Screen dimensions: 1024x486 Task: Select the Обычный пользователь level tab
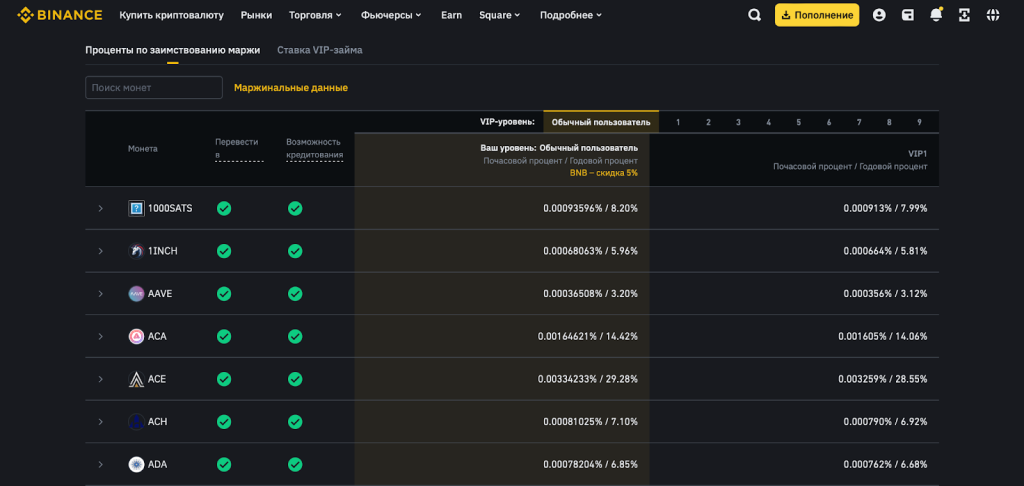[601, 122]
